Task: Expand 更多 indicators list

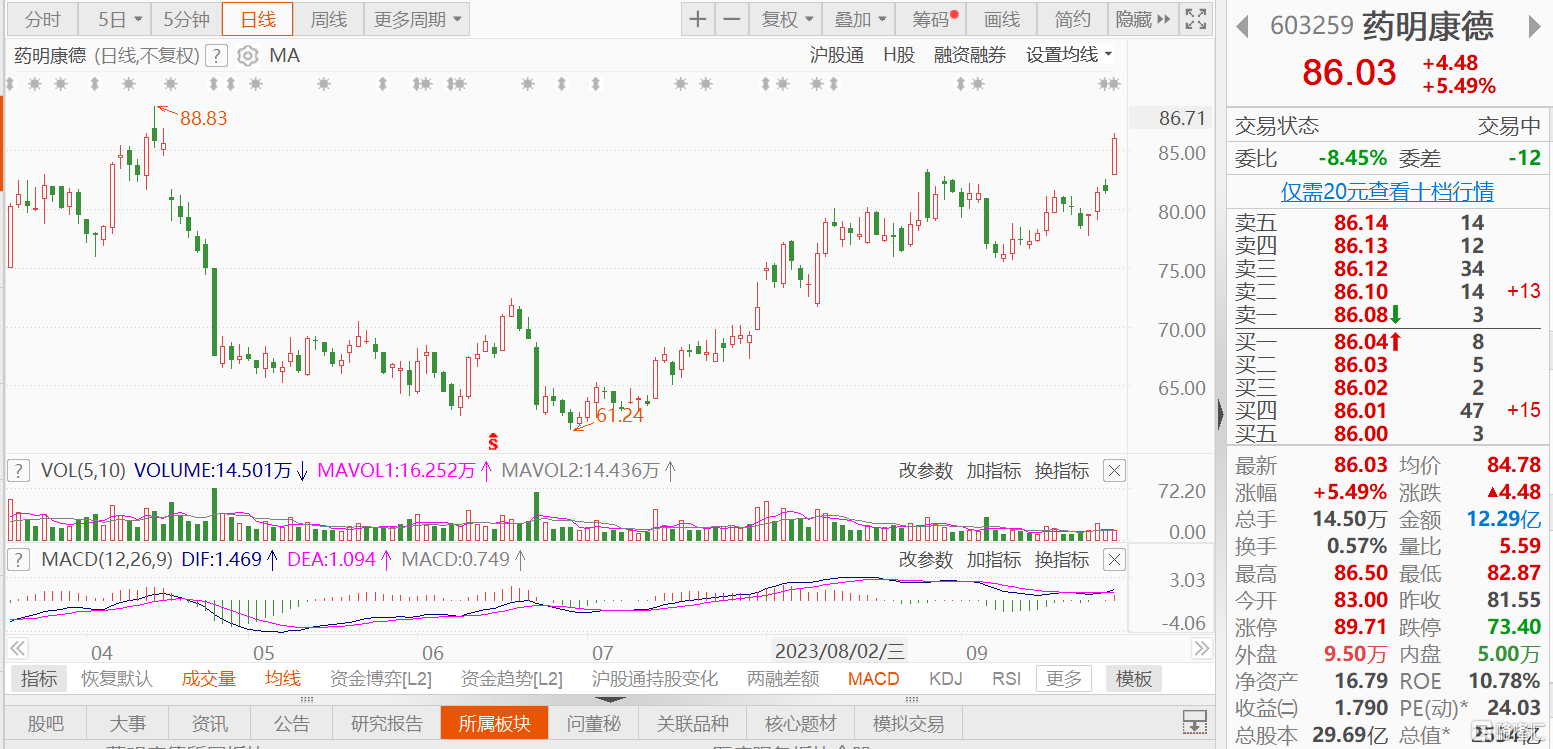Action: (1064, 679)
